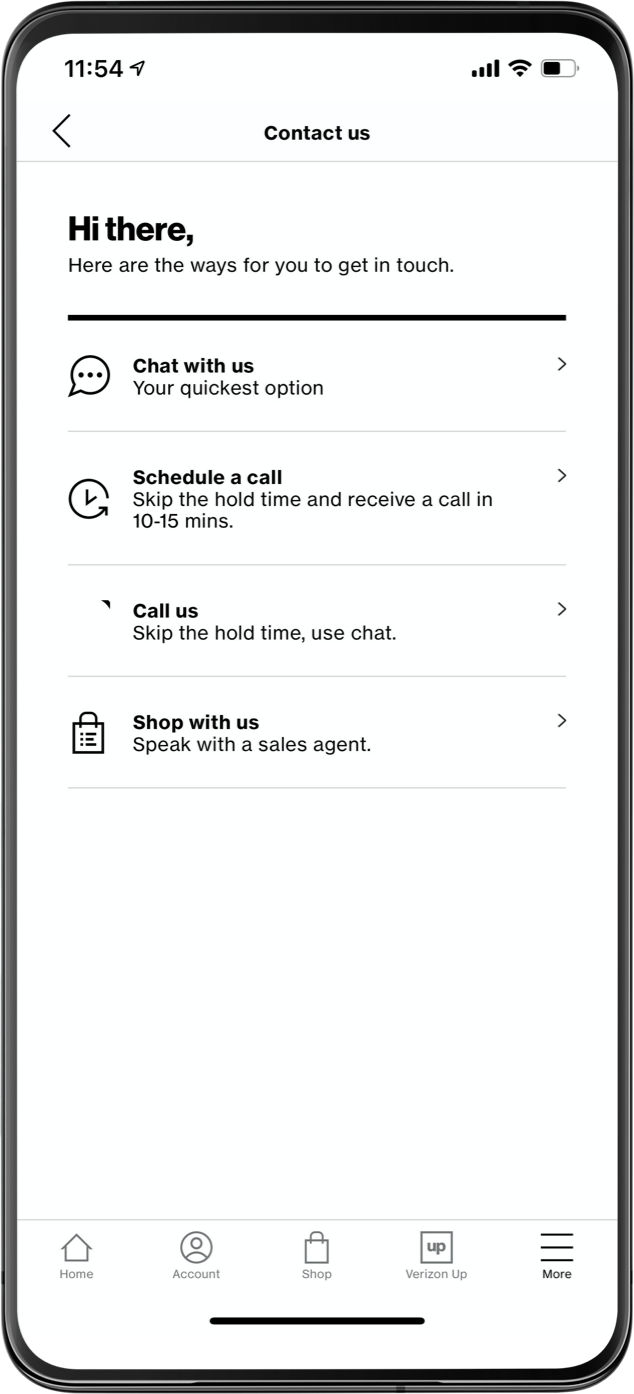Screen dimensions: 634x1394
Task: Open the Shop bag icon
Action: click(316, 1247)
